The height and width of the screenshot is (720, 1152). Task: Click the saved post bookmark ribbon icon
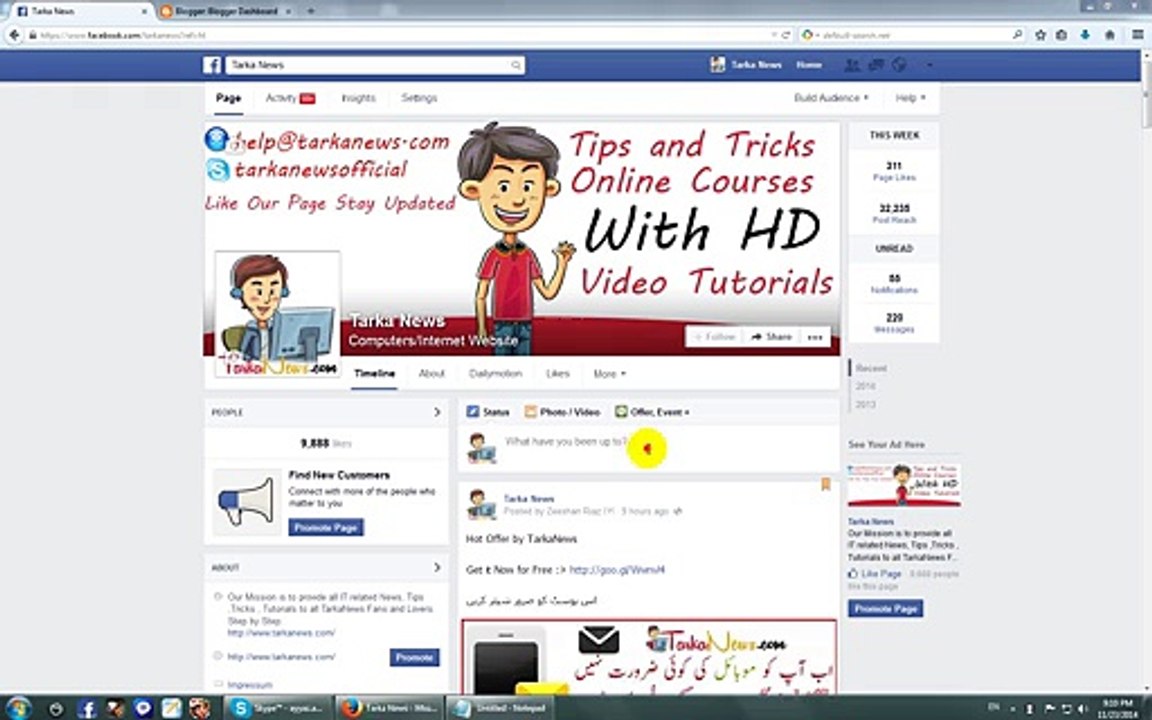click(x=826, y=484)
